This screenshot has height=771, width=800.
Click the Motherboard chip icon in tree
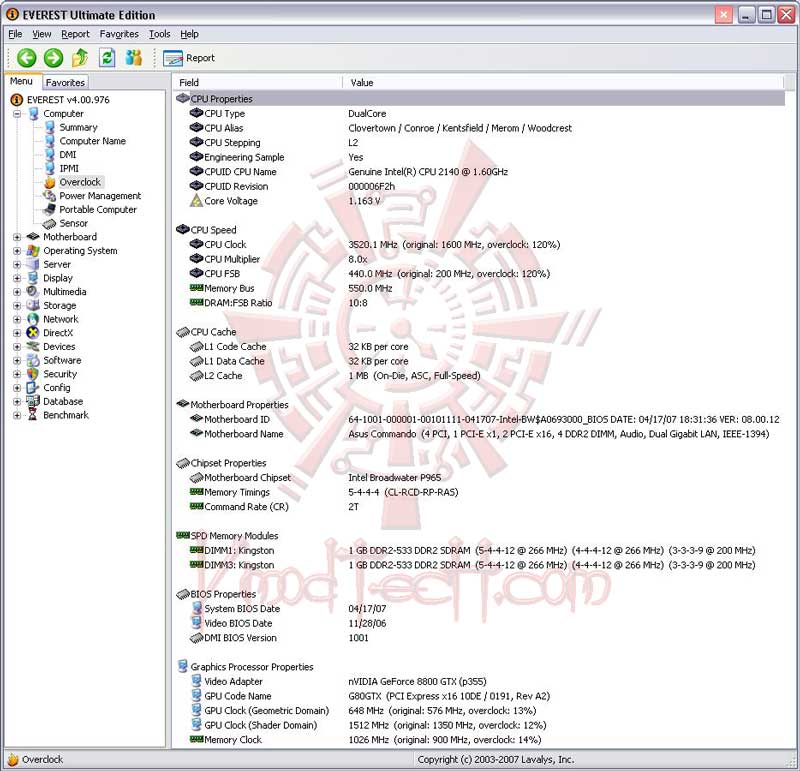point(33,237)
